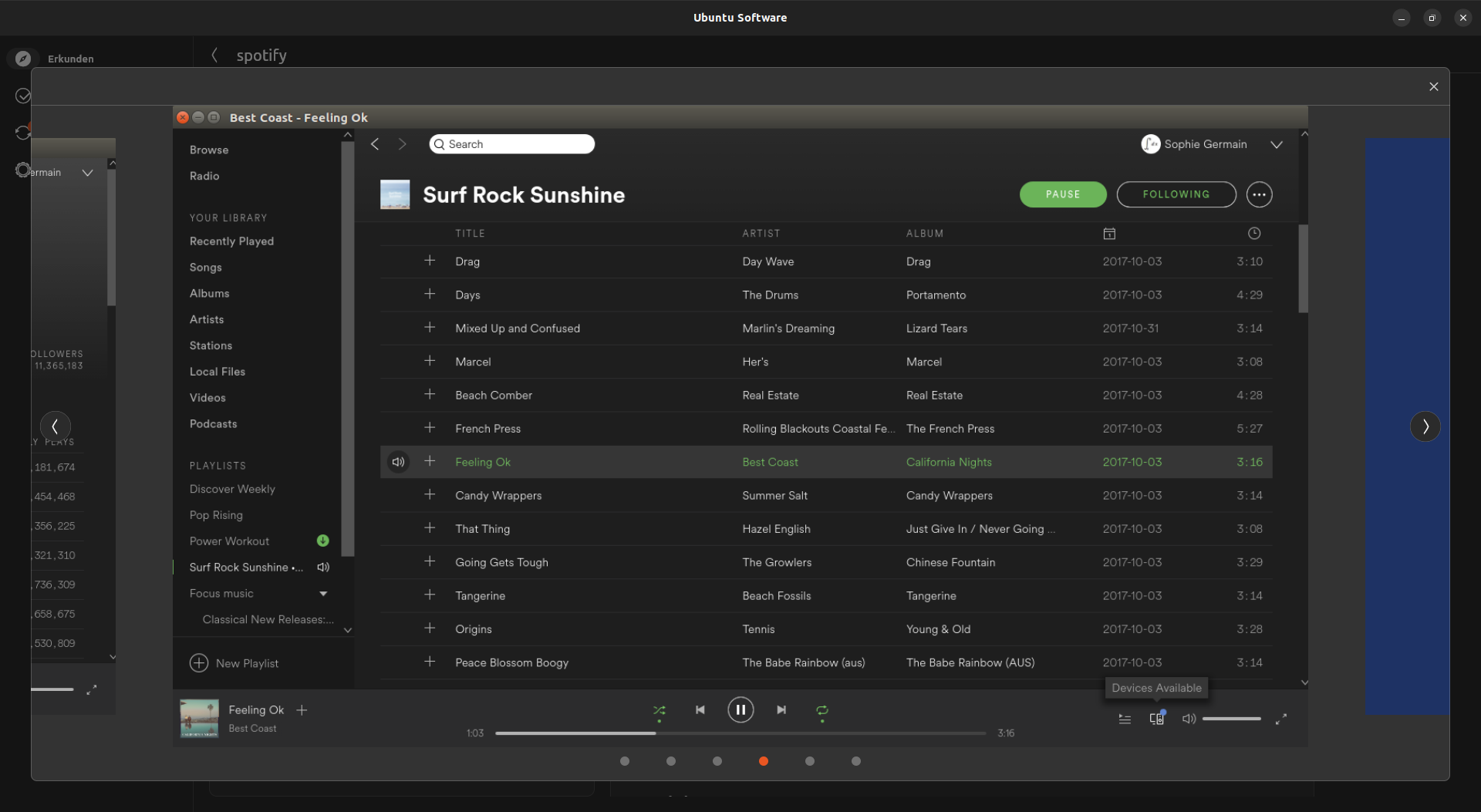This screenshot has height=812, width=1481.
Task: Open Browse in the sidebar
Action: click(x=209, y=150)
